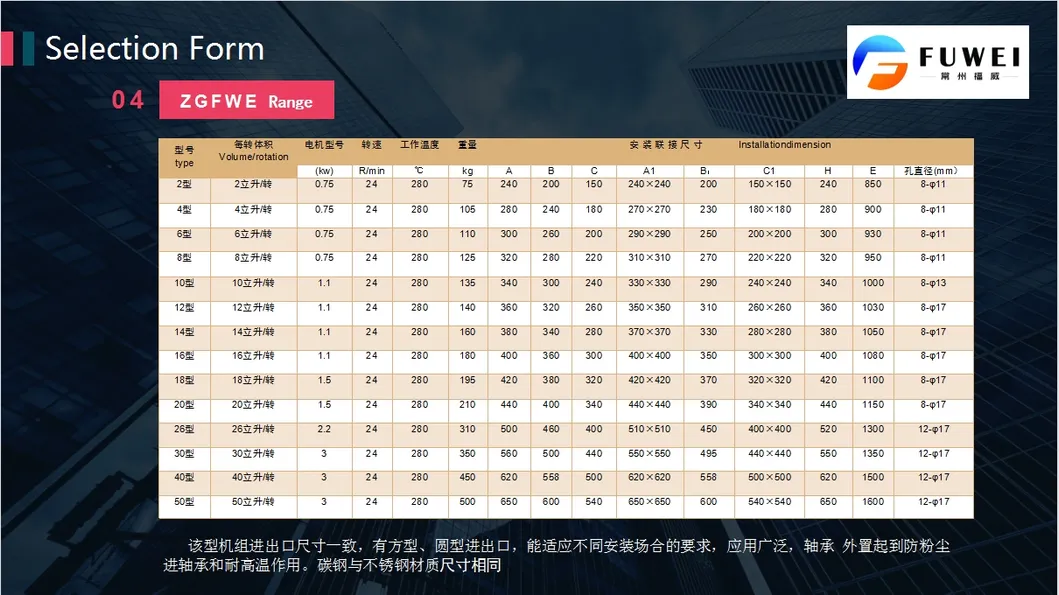Click the Installationdimension header text
The height and width of the screenshot is (595, 1059).
(784, 145)
